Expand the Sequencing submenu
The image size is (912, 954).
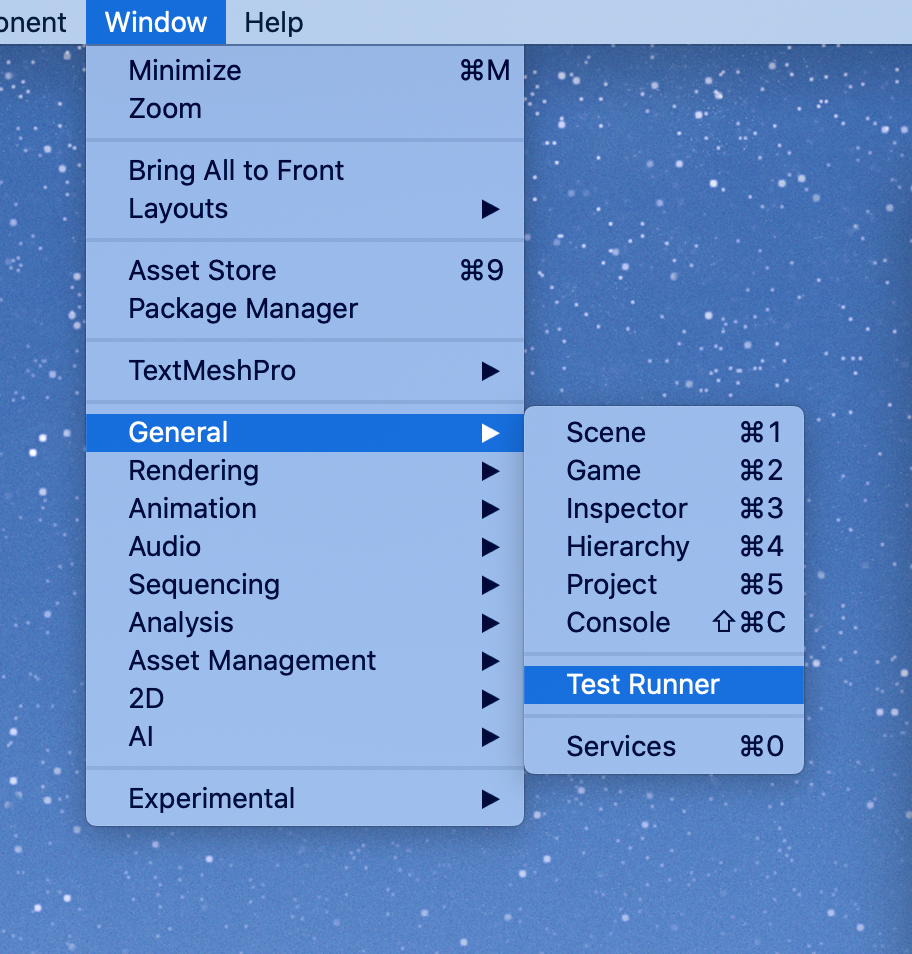click(305, 585)
